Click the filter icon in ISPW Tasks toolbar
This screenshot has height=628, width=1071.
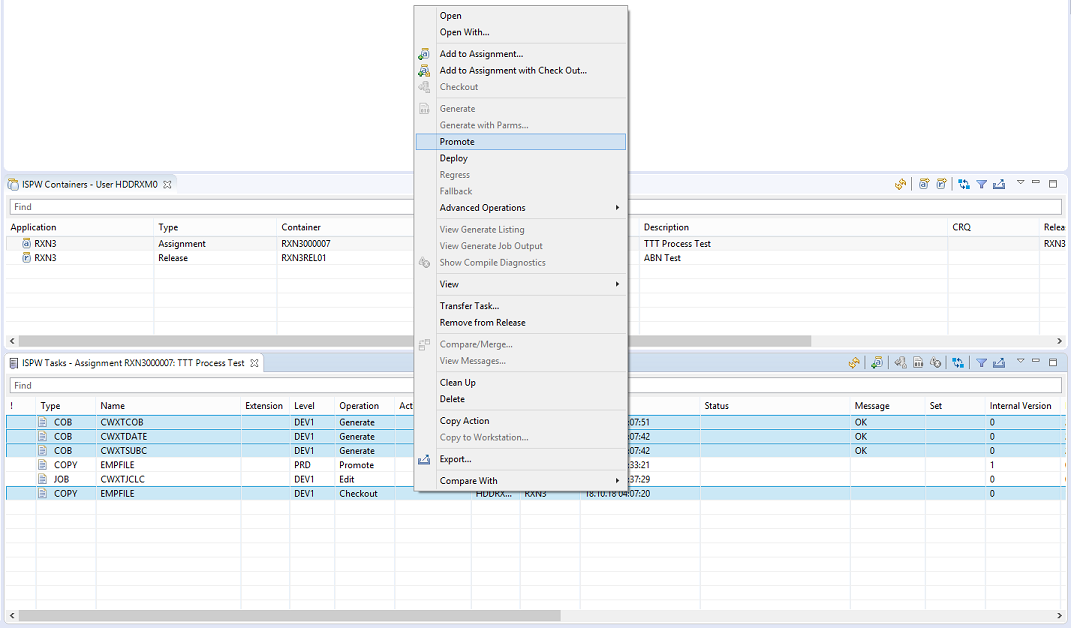[982, 363]
